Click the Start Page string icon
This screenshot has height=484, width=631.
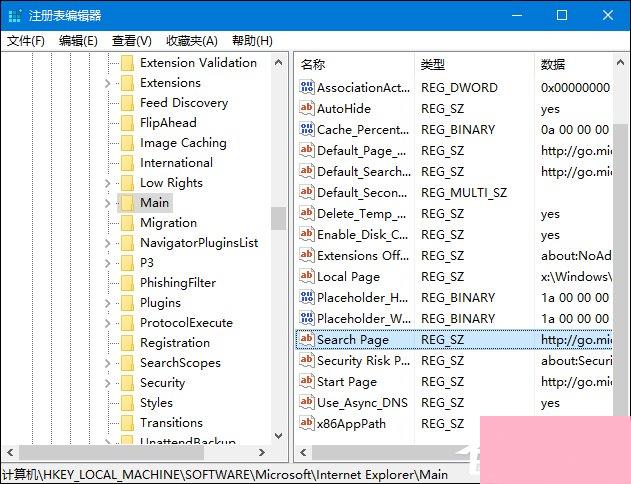click(x=307, y=381)
